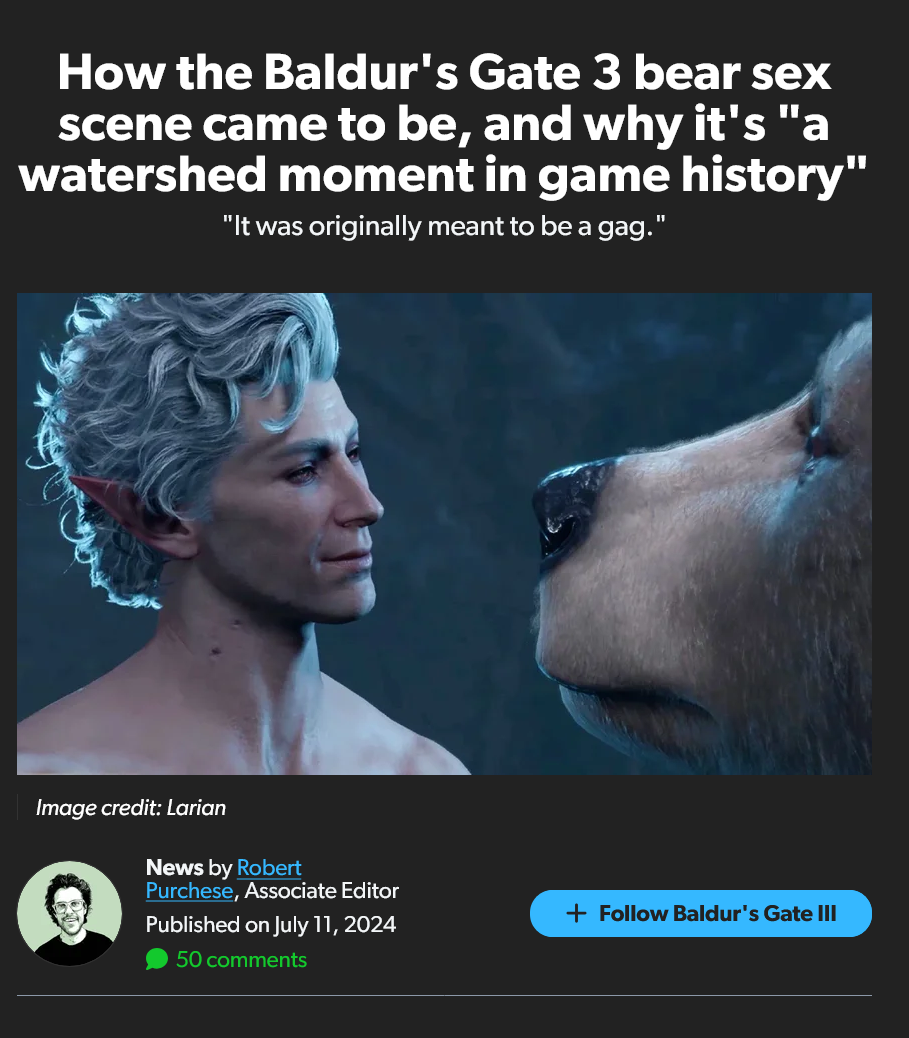Click the article headline about Baldur's Gate 3
This screenshot has height=1038, width=909.
(444, 123)
